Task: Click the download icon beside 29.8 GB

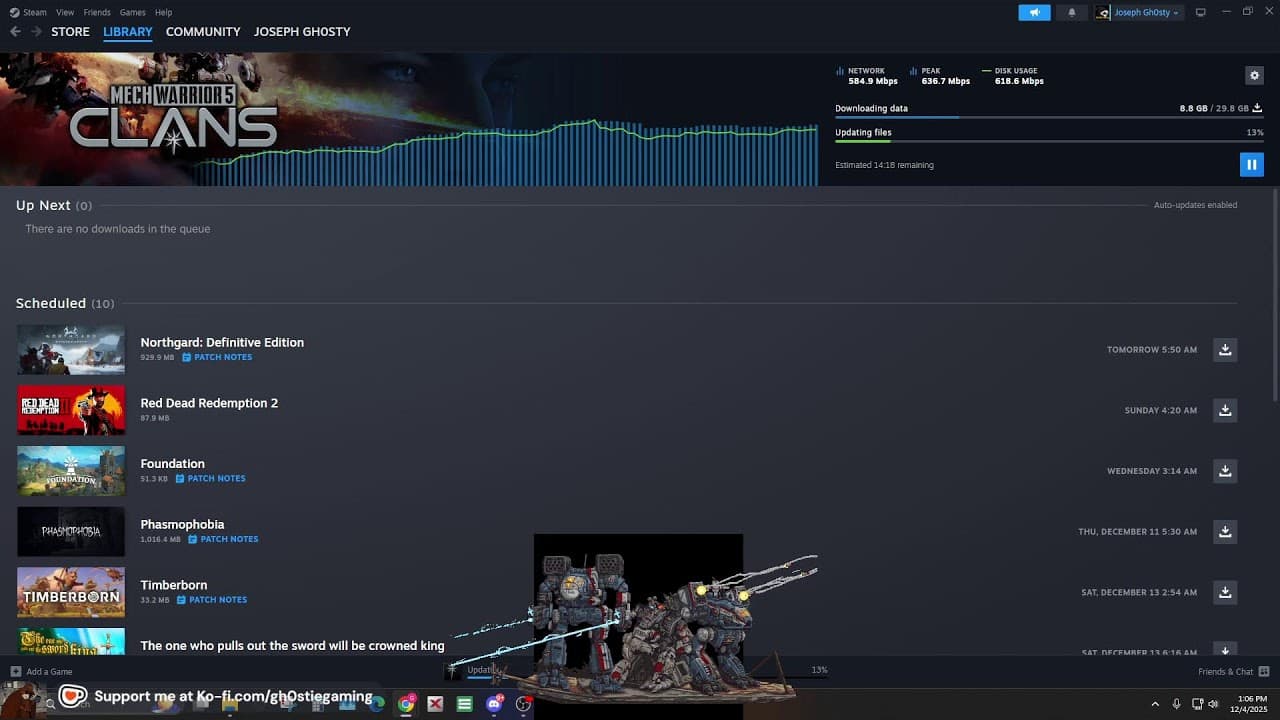Action: 1257,108
